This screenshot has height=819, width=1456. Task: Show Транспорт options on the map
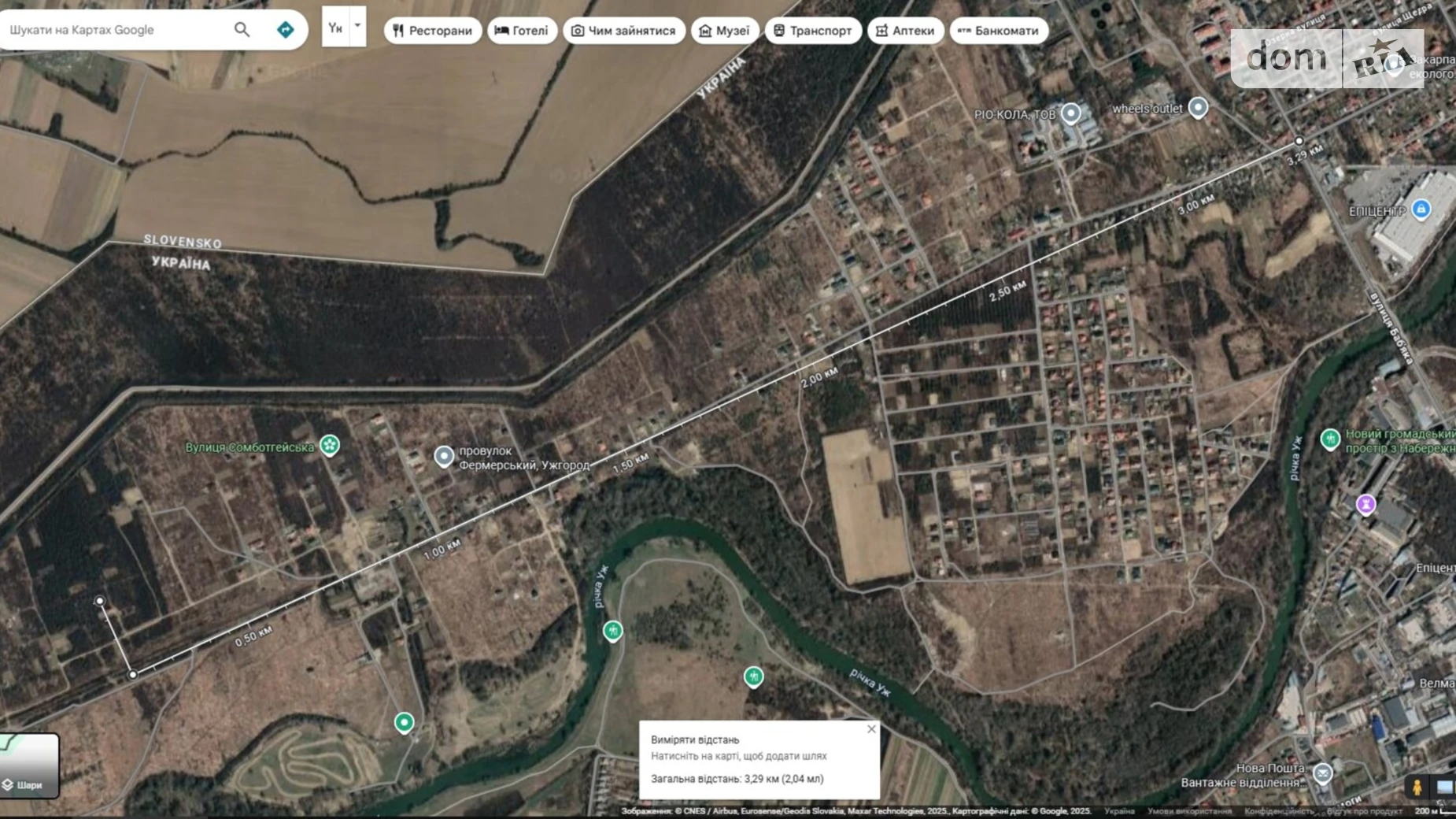pos(812,31)
